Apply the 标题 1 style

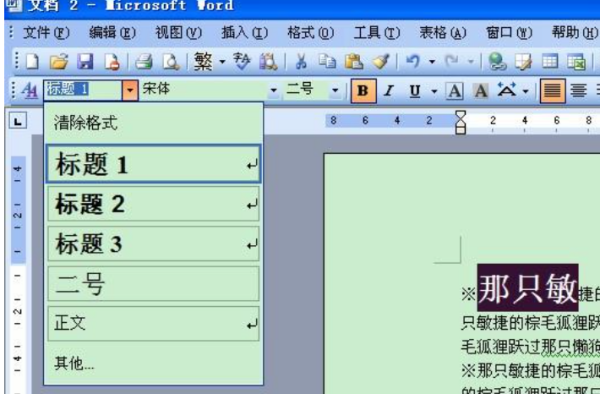coord(153,164)
